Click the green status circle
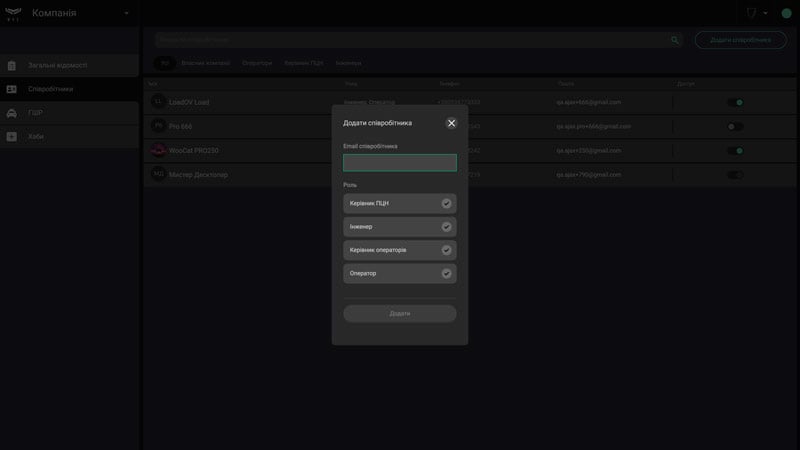 (x=786, y=13)
